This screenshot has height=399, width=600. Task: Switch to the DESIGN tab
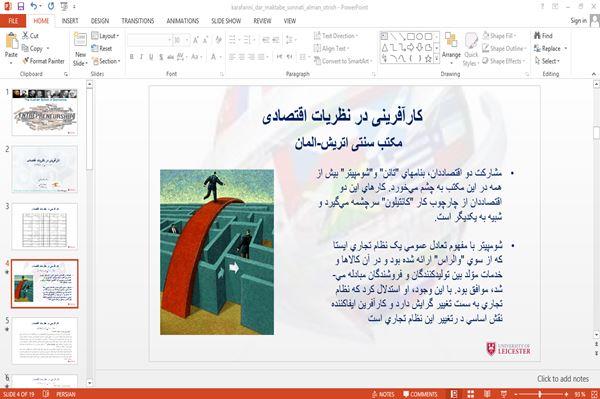(100, 21)
